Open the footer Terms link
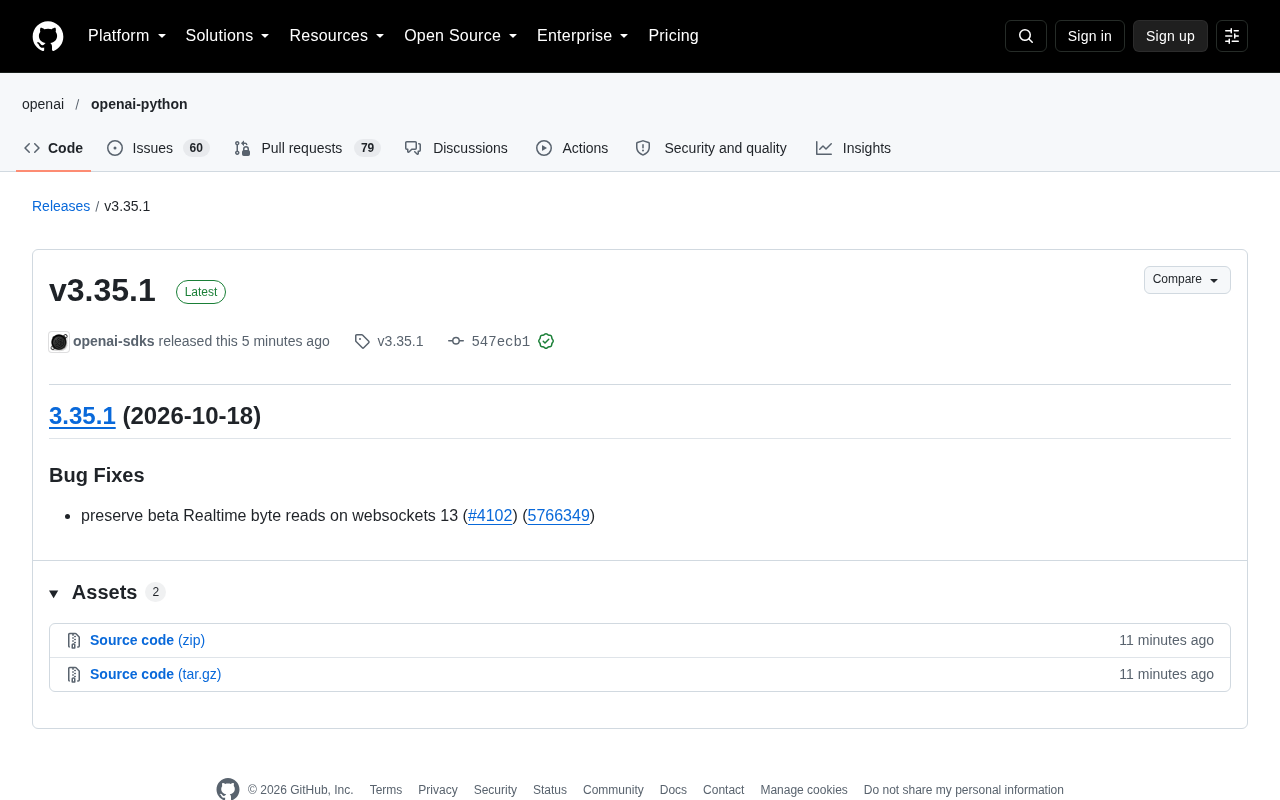Viewport: 1280px width, 800px height. (386, 790)
